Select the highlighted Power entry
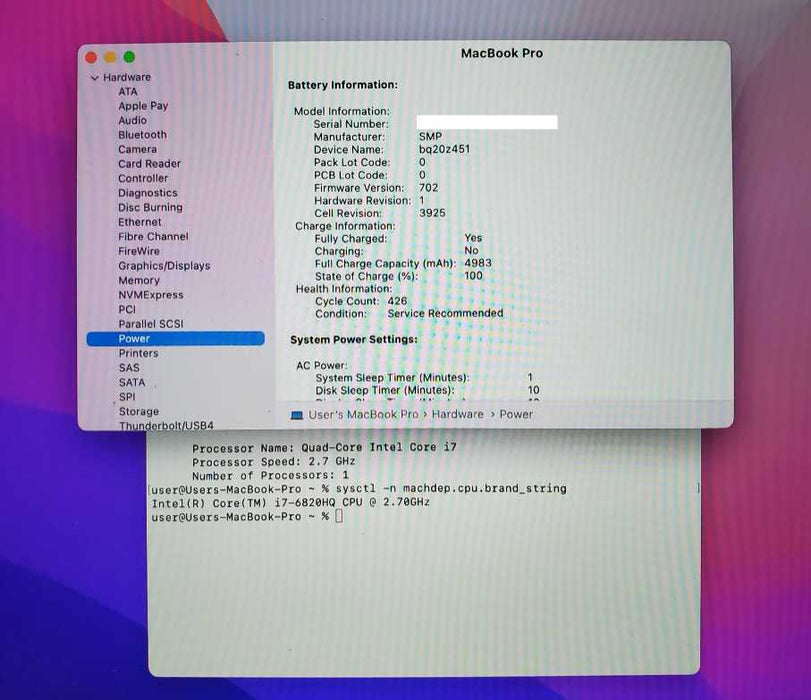This screenshot has width=811, height=700. 175,338
